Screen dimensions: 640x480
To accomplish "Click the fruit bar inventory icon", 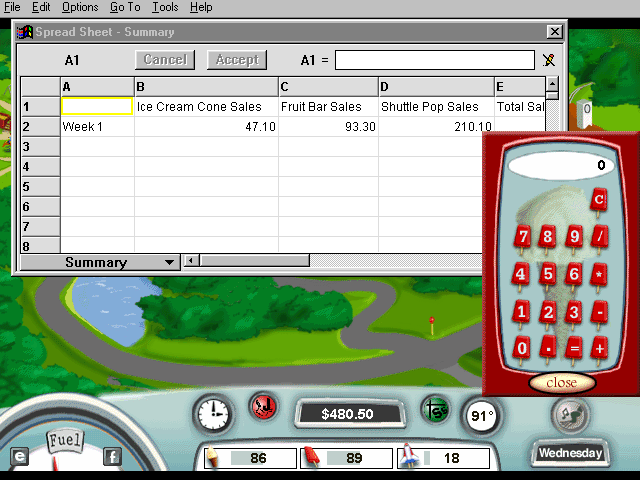I will click(x=312, y=457).
